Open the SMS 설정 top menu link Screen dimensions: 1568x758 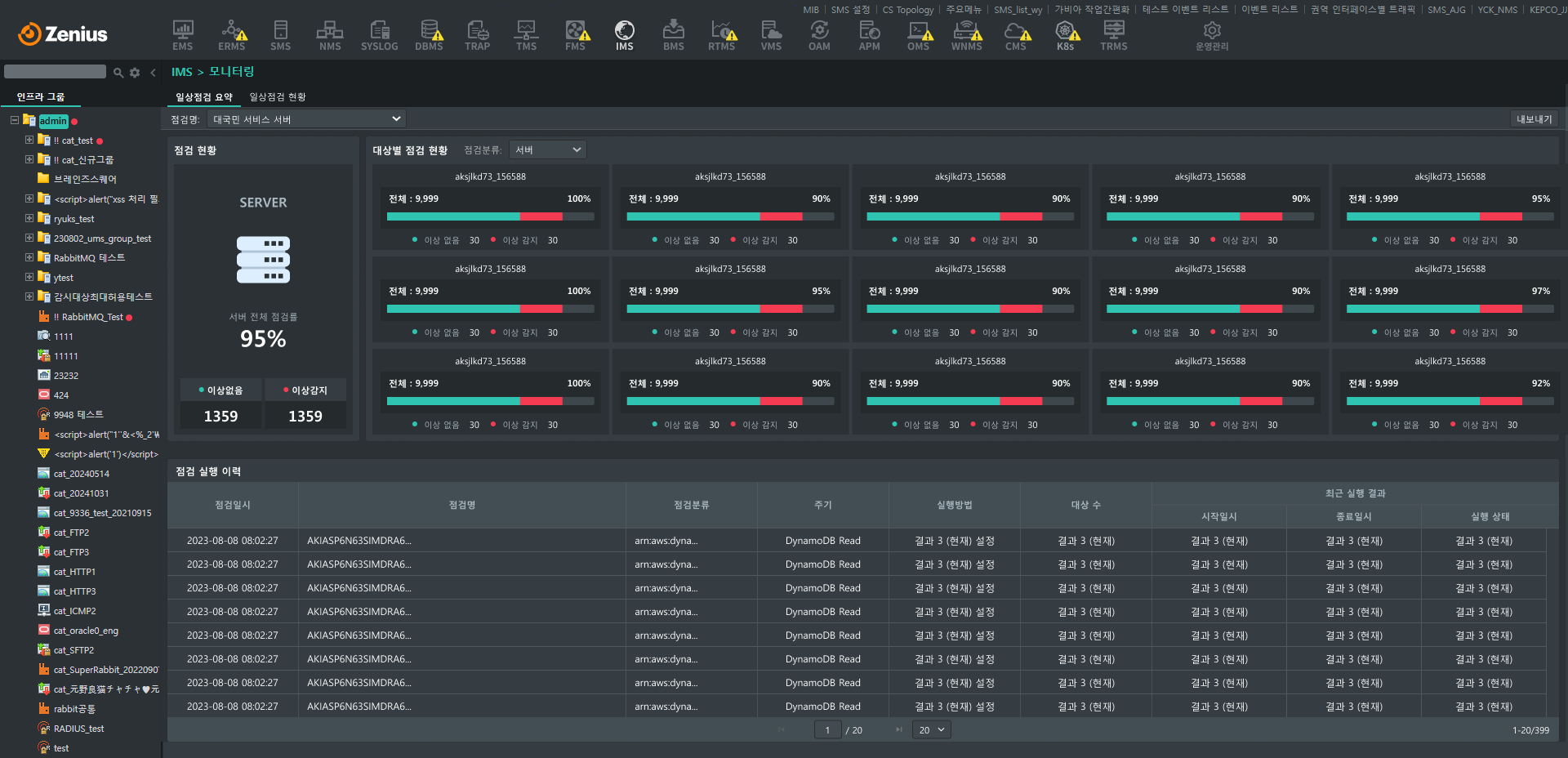click(x=851, y=10)
